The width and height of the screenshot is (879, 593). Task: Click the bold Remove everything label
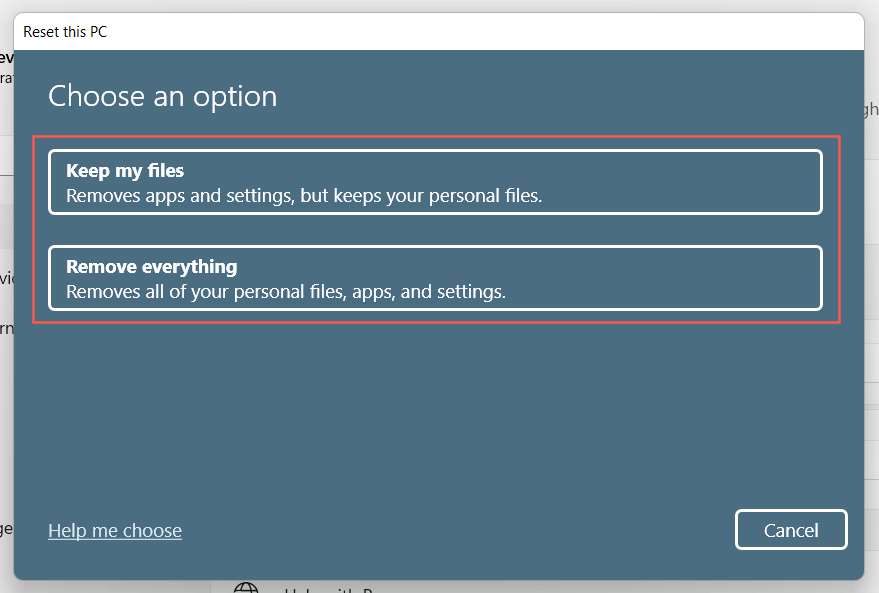pyautogui.click(x=151, y=267)
